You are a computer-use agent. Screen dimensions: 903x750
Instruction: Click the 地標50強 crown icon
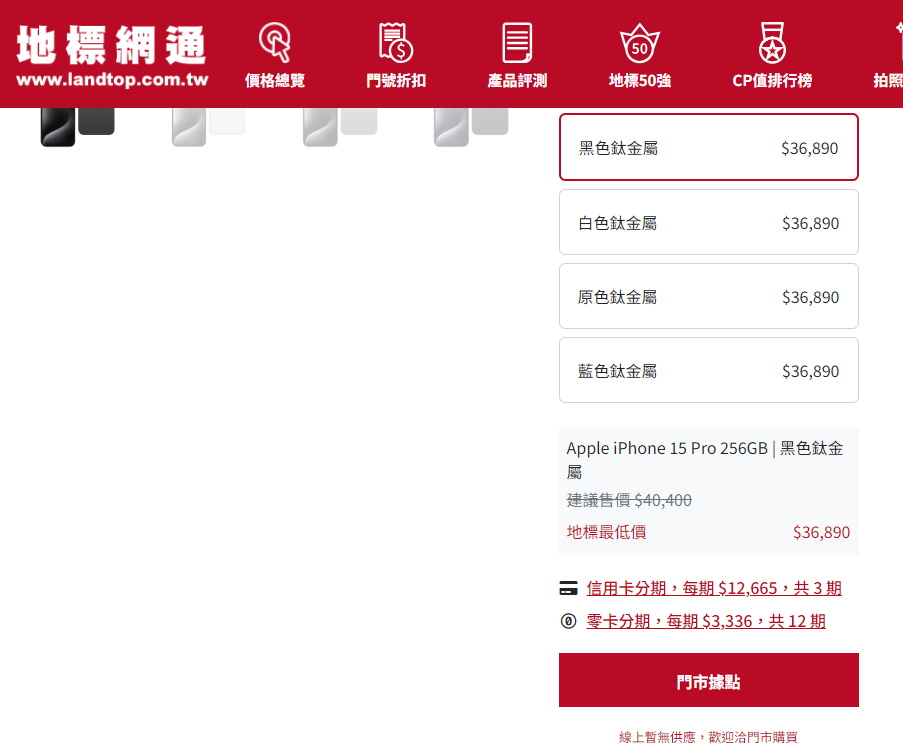coord(639,42)
